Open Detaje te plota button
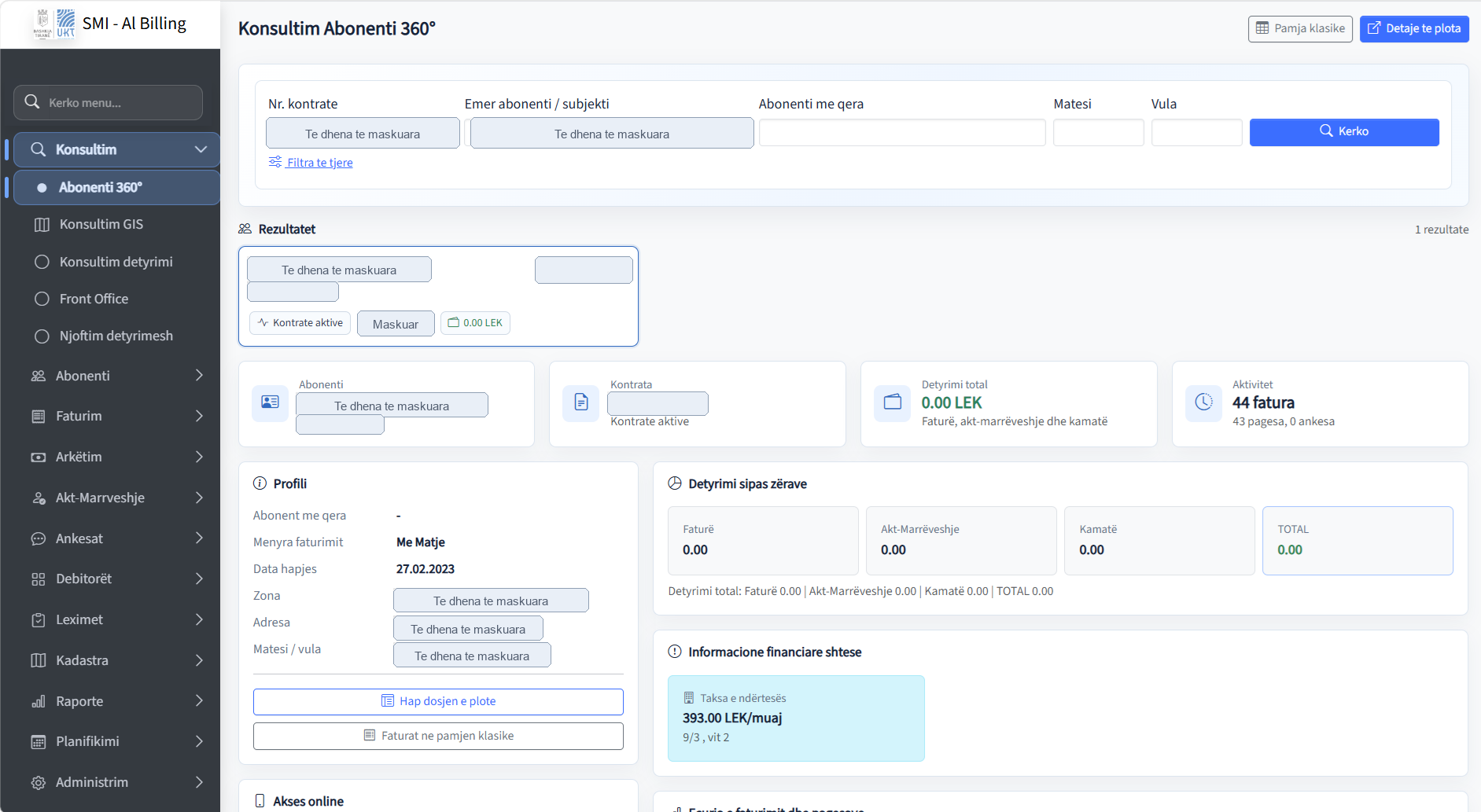The height and width of the screenshot is (812, 1481). point(1414,28)
